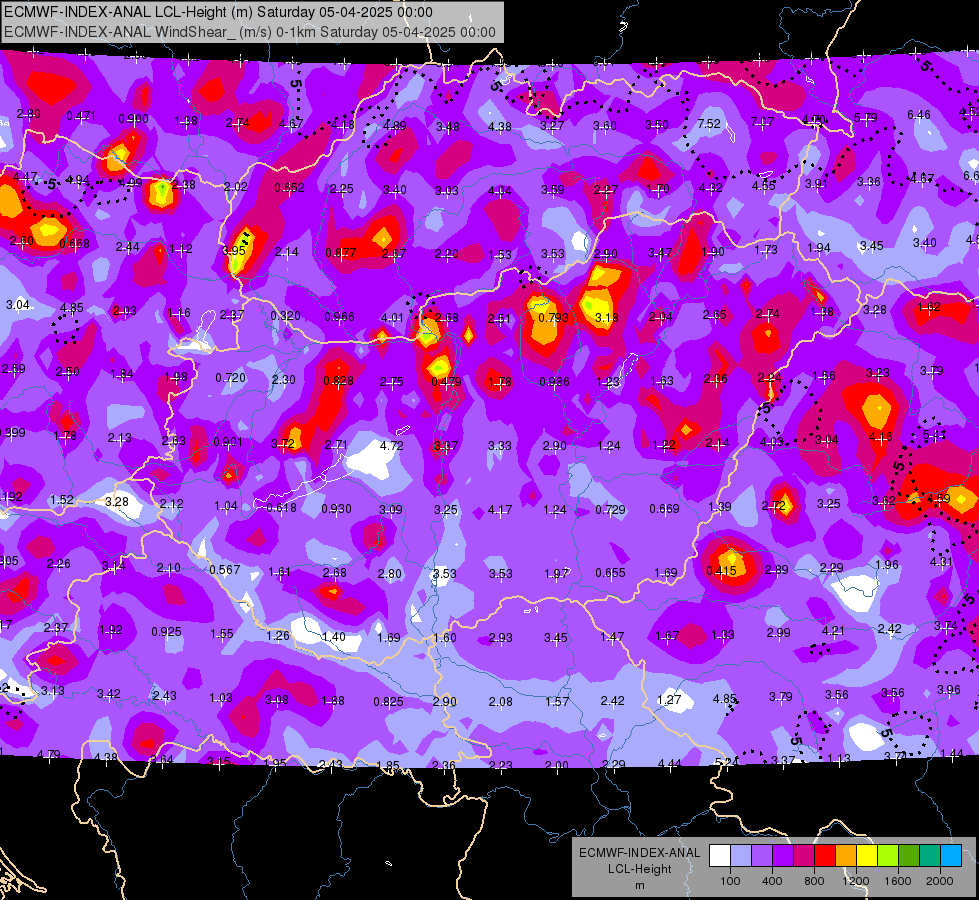979x900 pixels.
Task: Click the legend title LCL-Height
Action: [640, 869]
